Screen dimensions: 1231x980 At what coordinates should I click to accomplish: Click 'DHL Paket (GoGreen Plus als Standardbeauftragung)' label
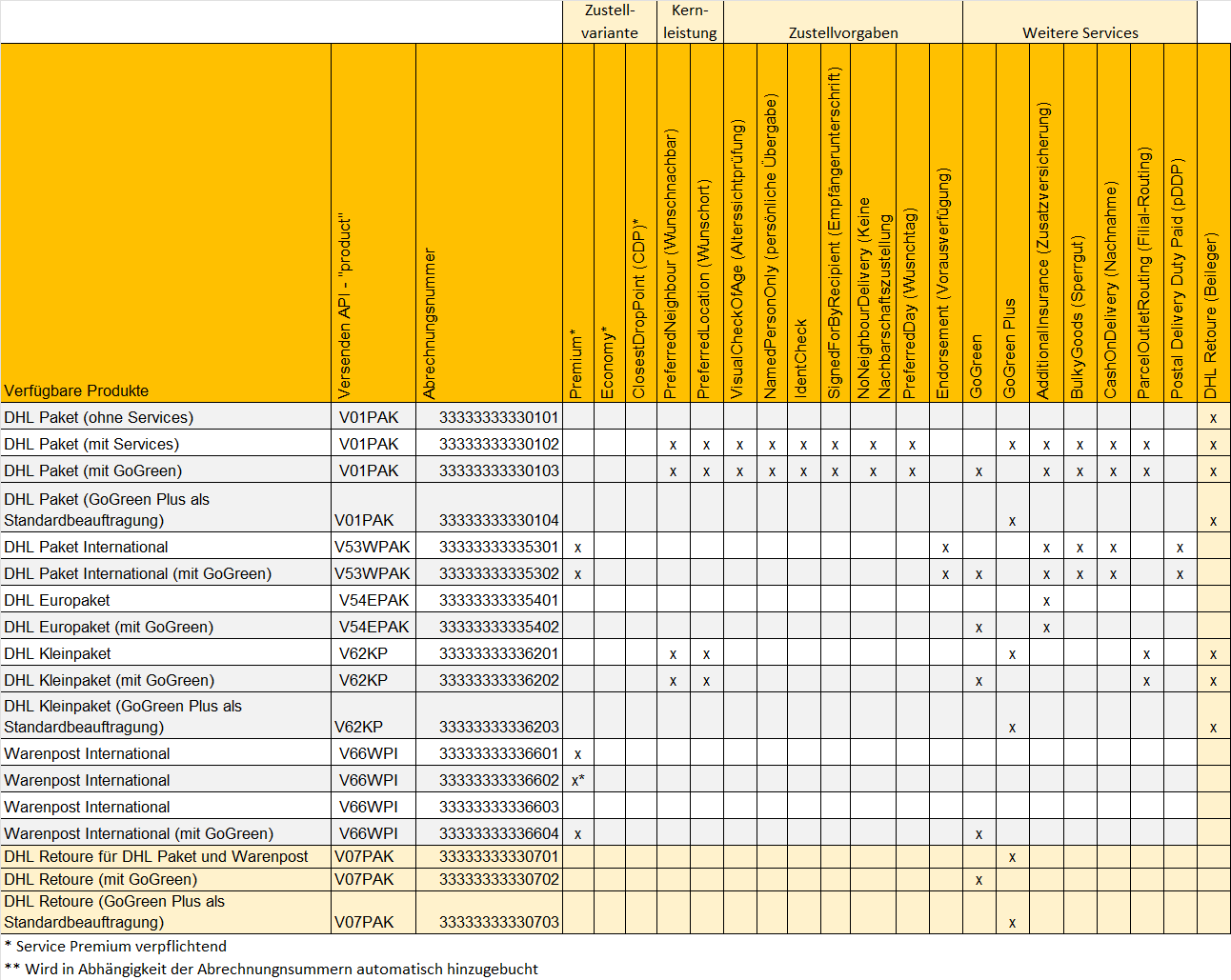pos(107,510)
